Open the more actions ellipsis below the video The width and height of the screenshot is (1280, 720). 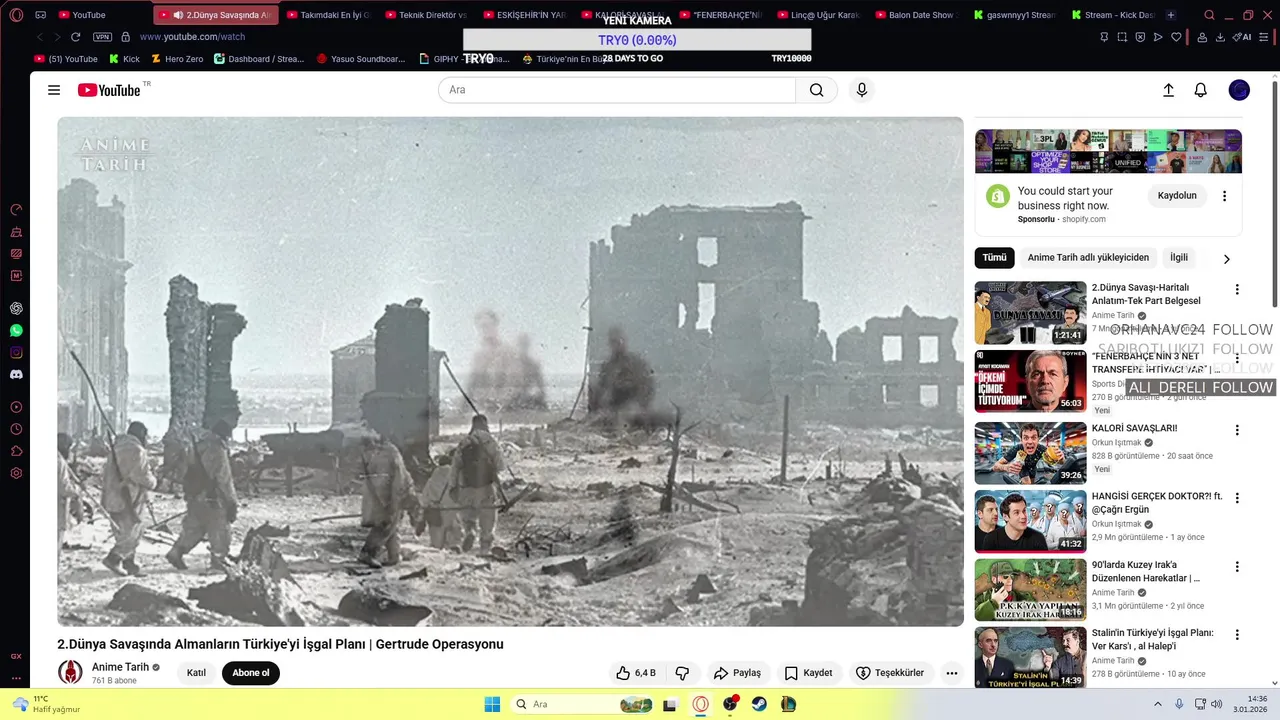click(x=952, y=673)
